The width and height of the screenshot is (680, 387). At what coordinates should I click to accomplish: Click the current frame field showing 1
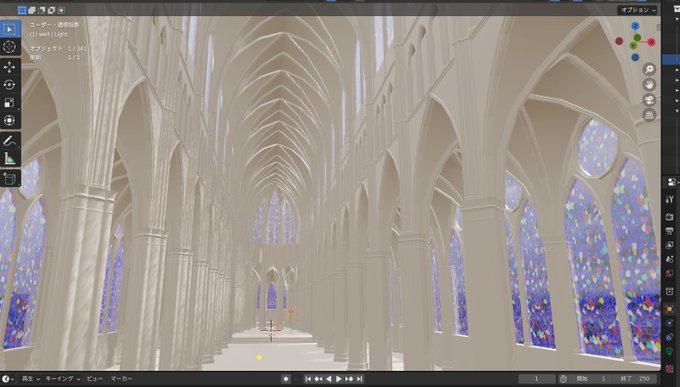pos(537,379)
